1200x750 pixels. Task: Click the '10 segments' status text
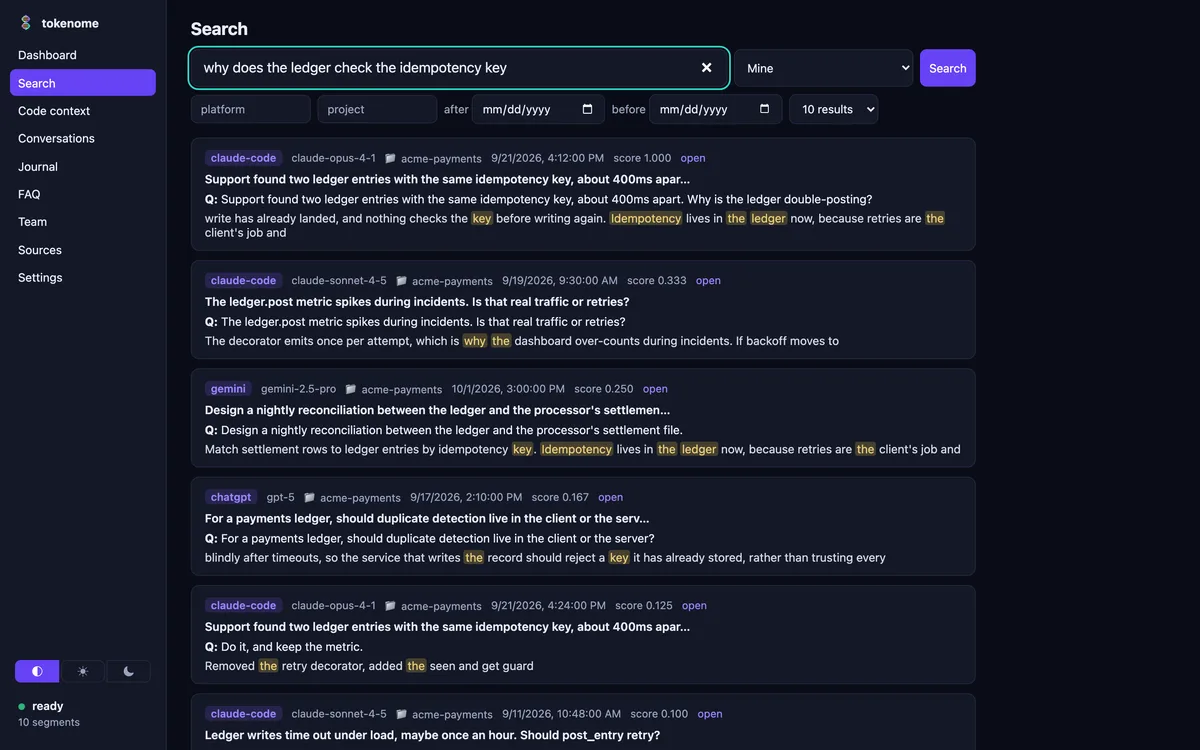pos(49,722)
